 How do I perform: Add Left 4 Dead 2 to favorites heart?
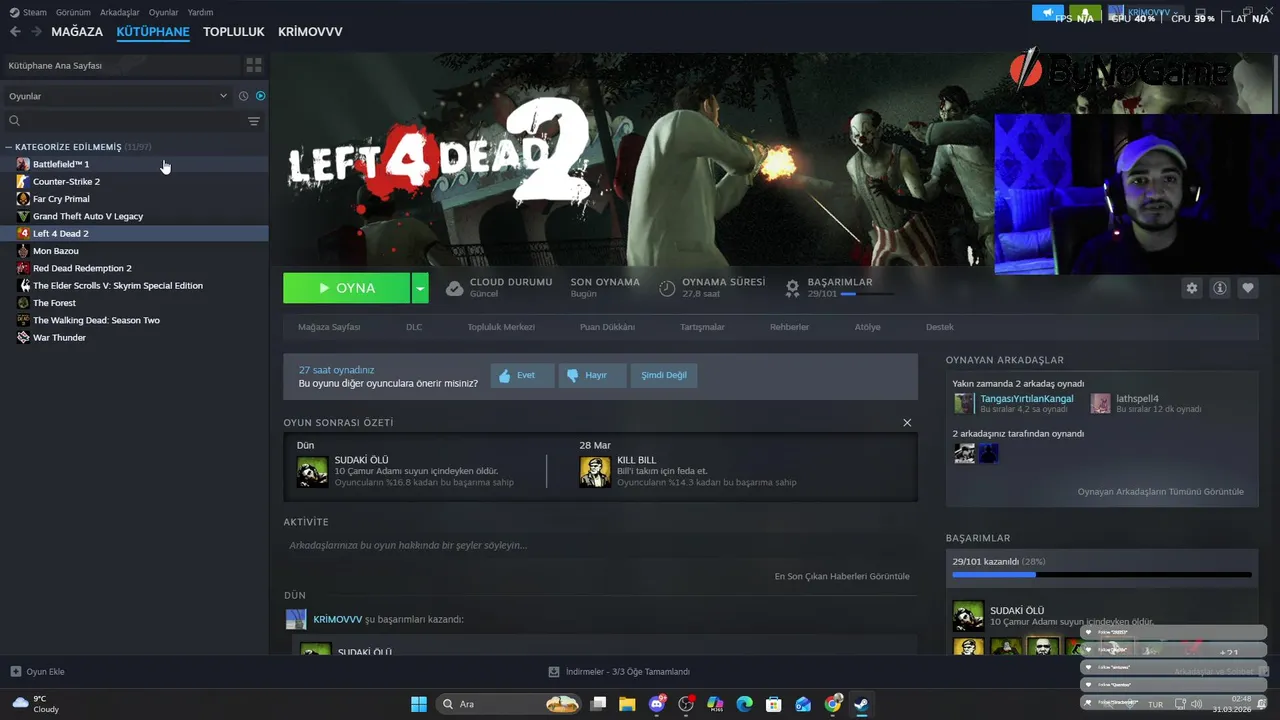click(1248, 288)
